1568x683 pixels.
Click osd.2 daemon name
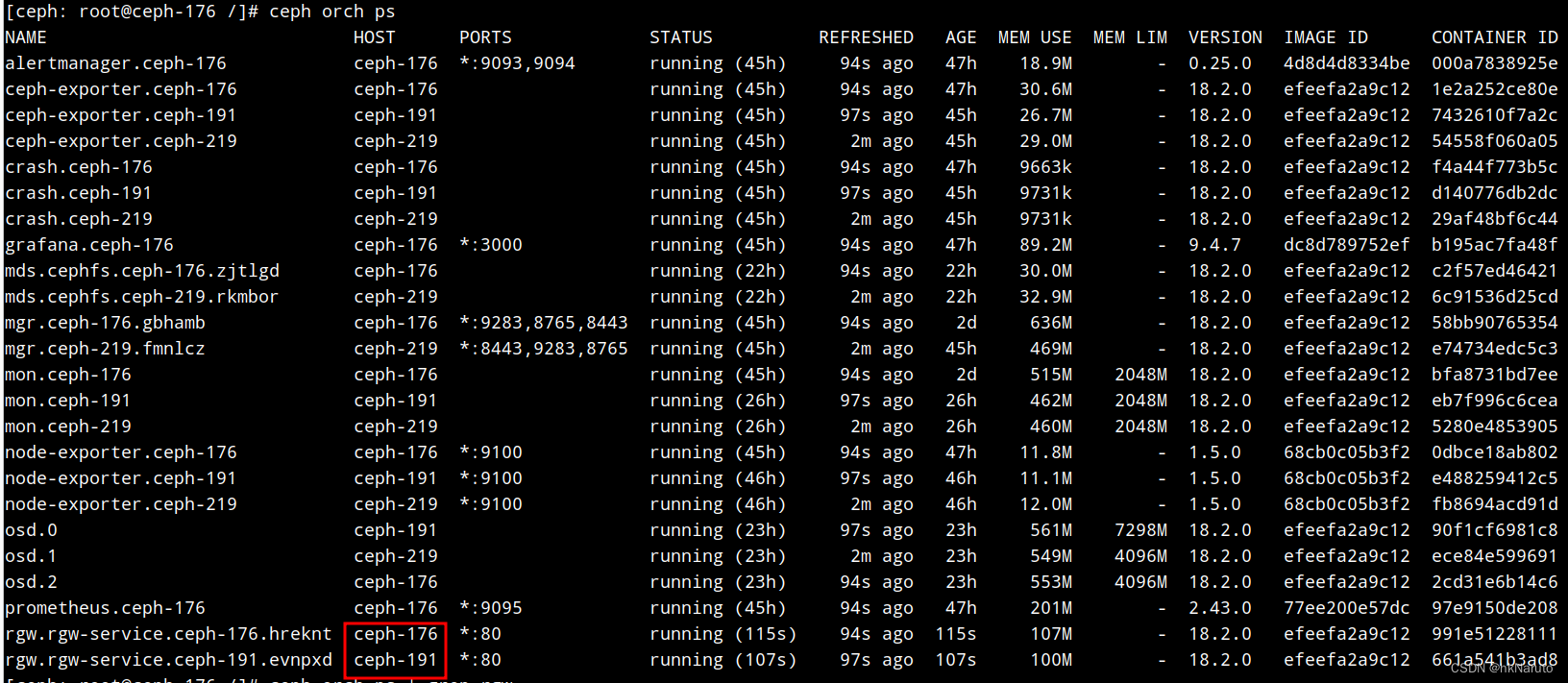31,582
